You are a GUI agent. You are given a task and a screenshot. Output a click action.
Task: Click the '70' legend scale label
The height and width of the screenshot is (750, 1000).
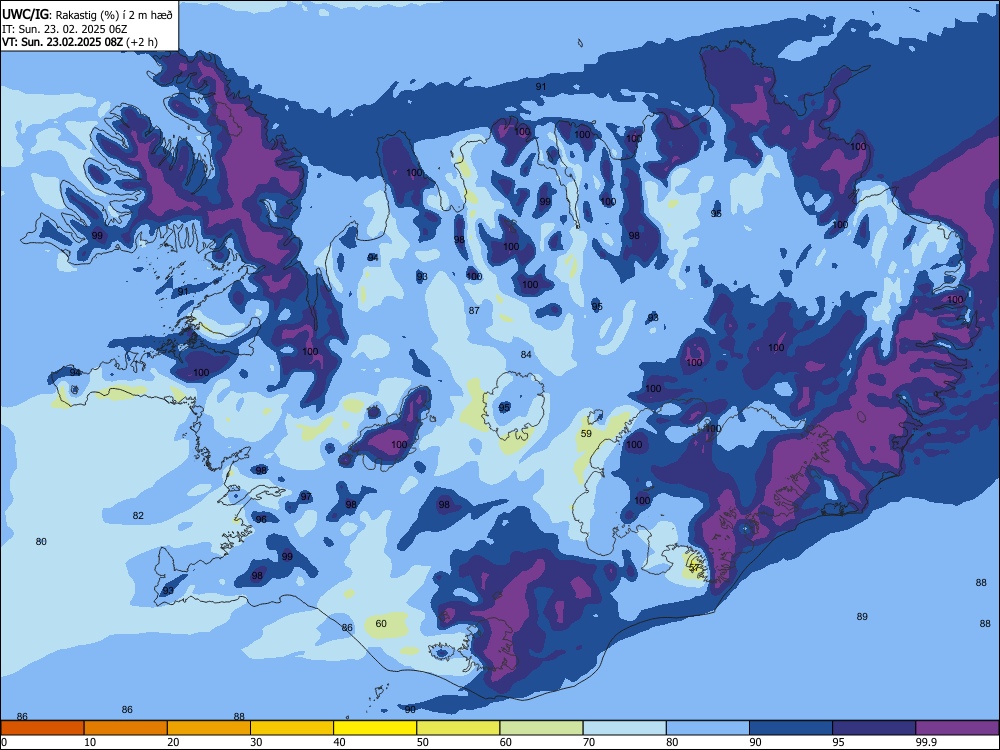coord(589,742)
